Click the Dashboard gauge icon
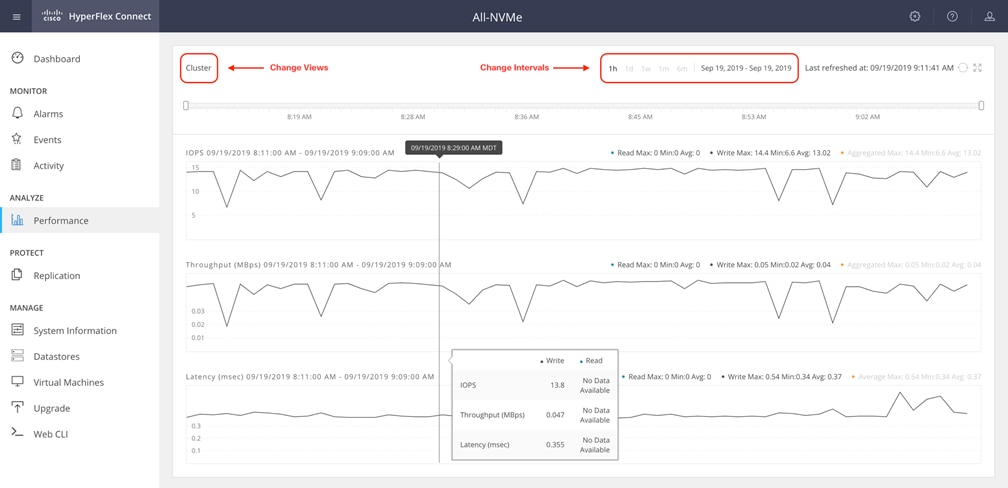The height and width of the screenshot is (488, 1008). pyautogui.click(x=17, y=59)
